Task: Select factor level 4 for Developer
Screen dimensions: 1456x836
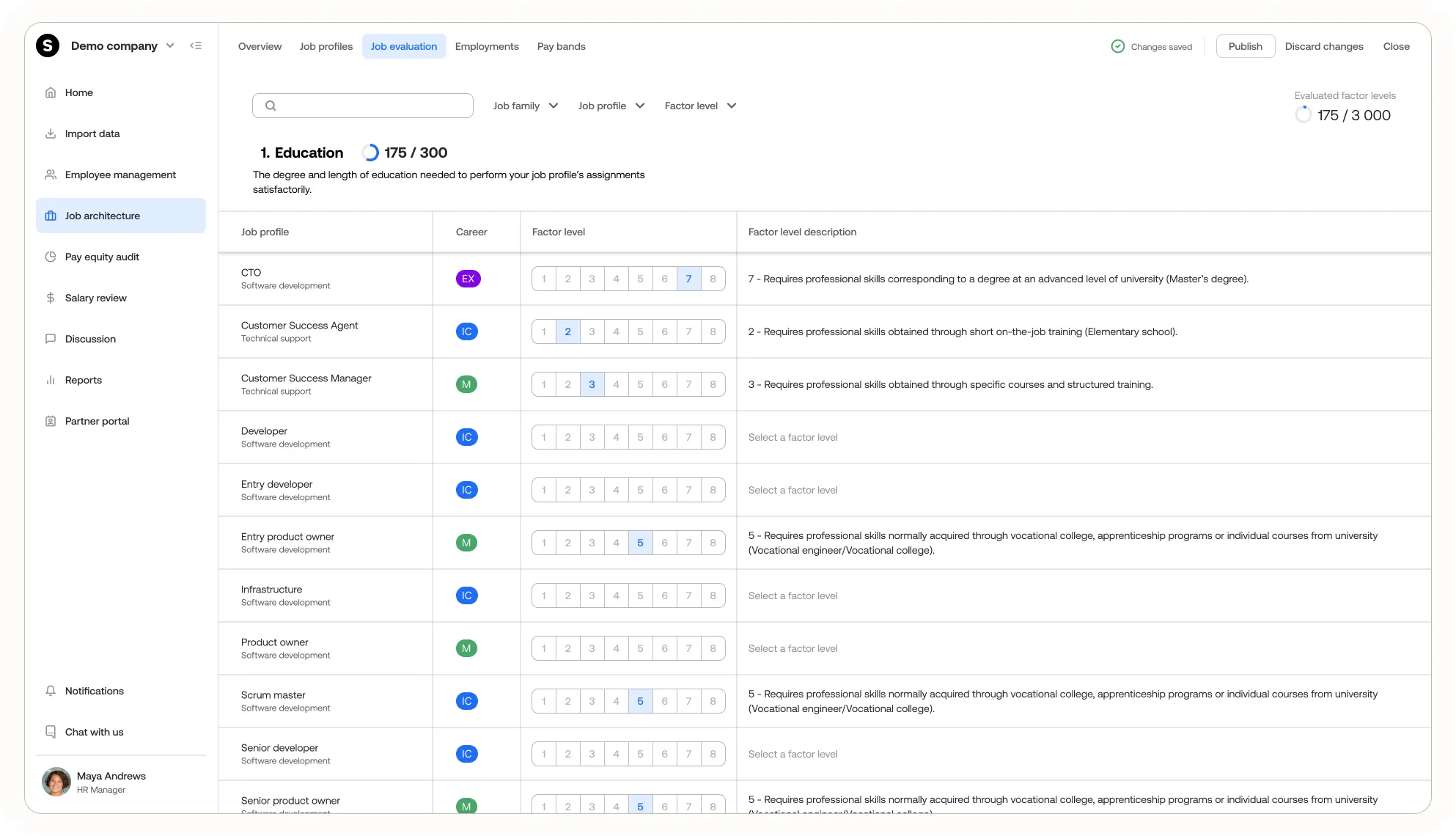Action: [x=616, y=437]
